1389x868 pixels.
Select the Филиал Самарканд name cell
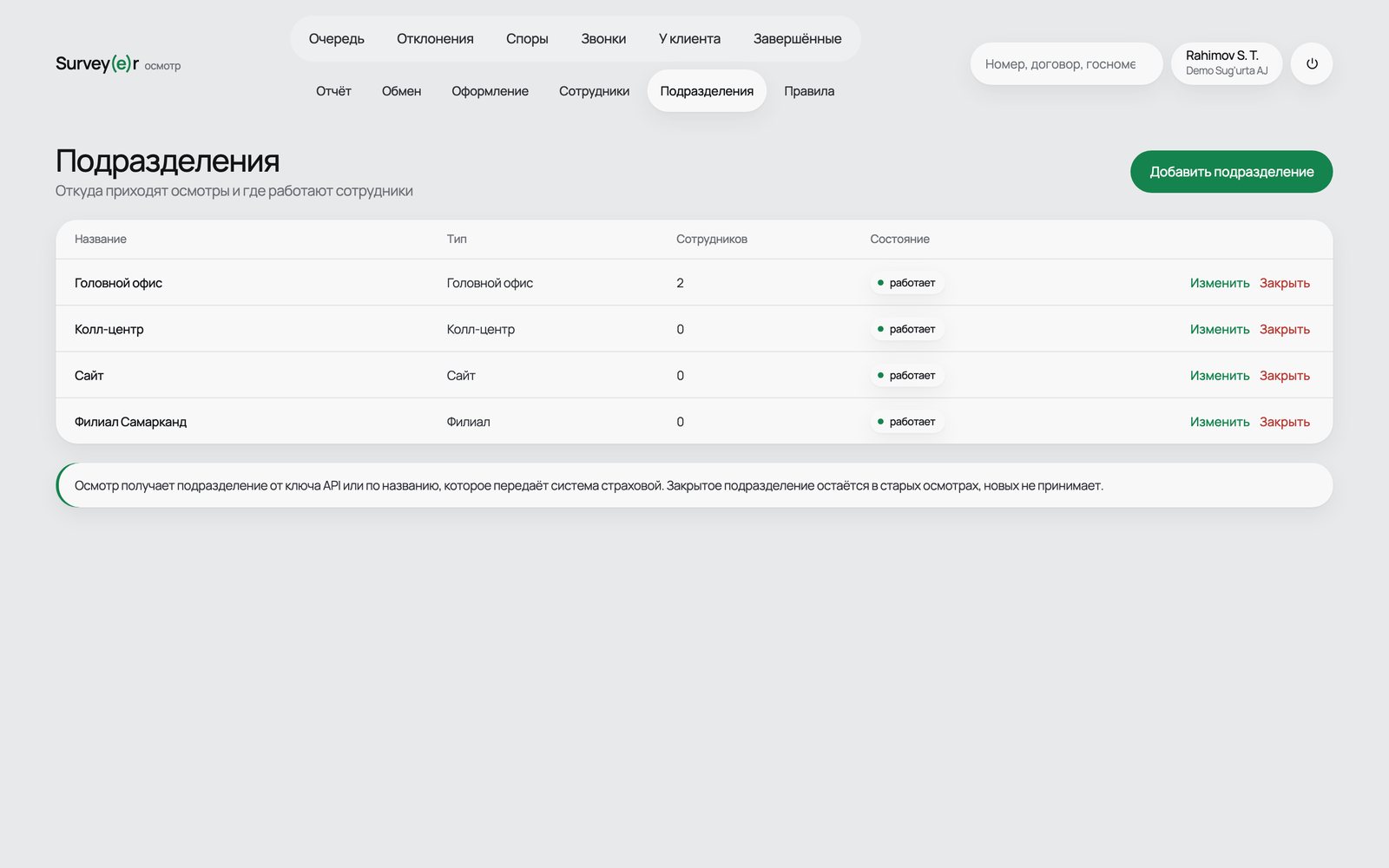pos(130,422)
